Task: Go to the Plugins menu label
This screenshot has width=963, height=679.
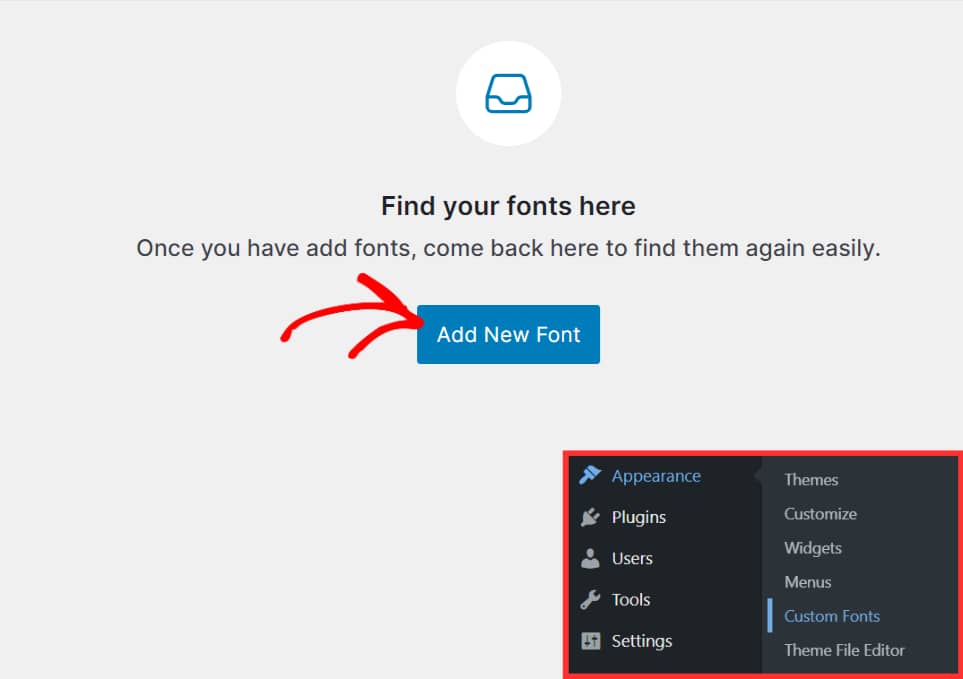Action: [639, 517]
